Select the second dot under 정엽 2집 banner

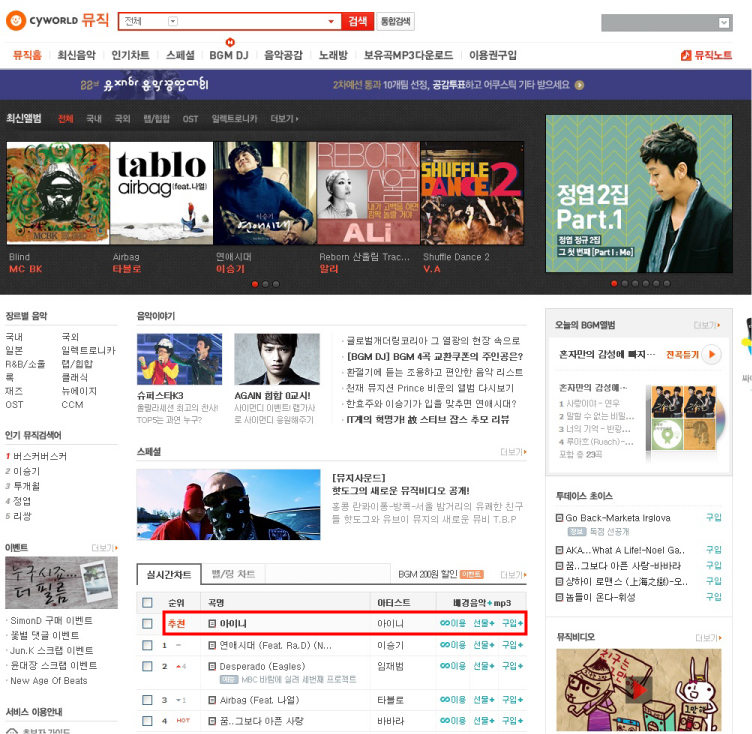pyautogui.click(x=624, y=284)
